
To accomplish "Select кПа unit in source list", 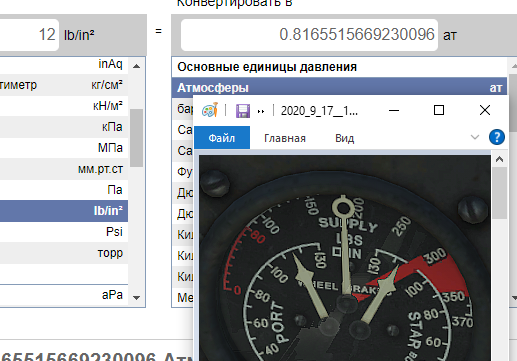I will pos(64,127).
